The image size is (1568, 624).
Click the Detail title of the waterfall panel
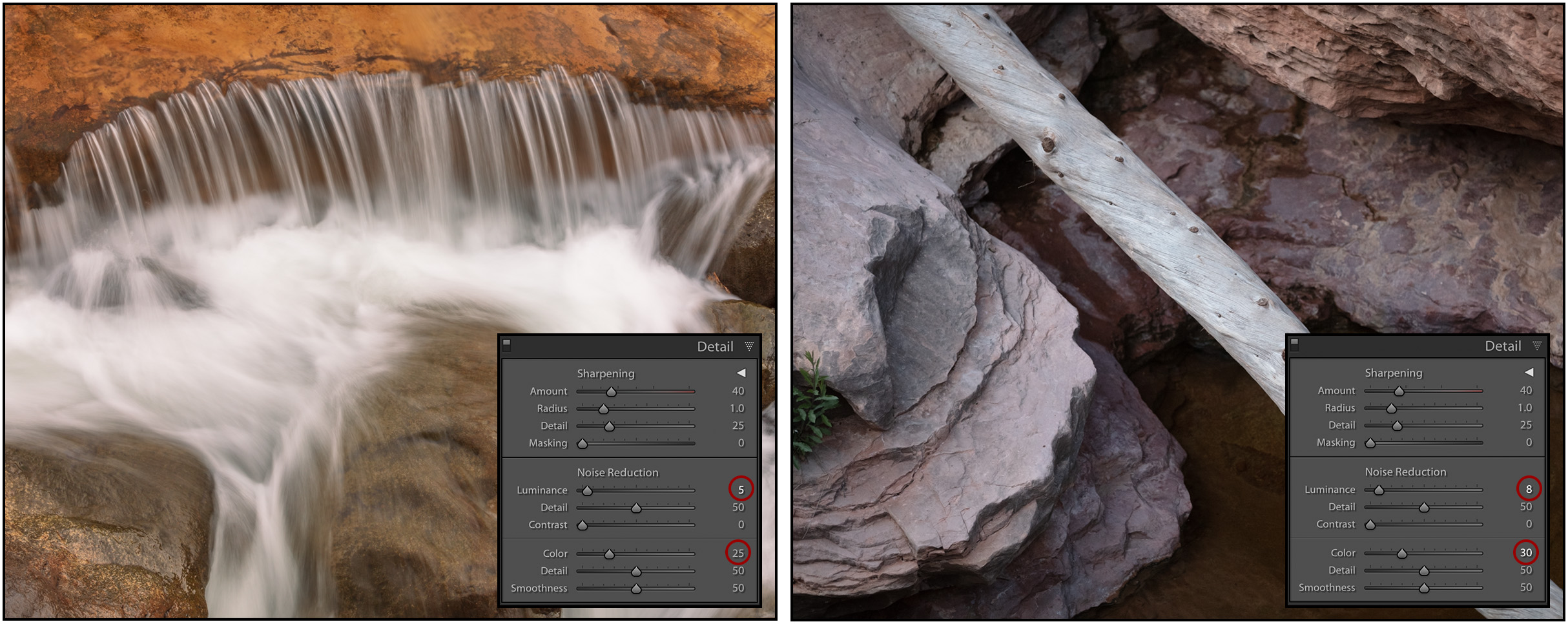tap(716, 347)
